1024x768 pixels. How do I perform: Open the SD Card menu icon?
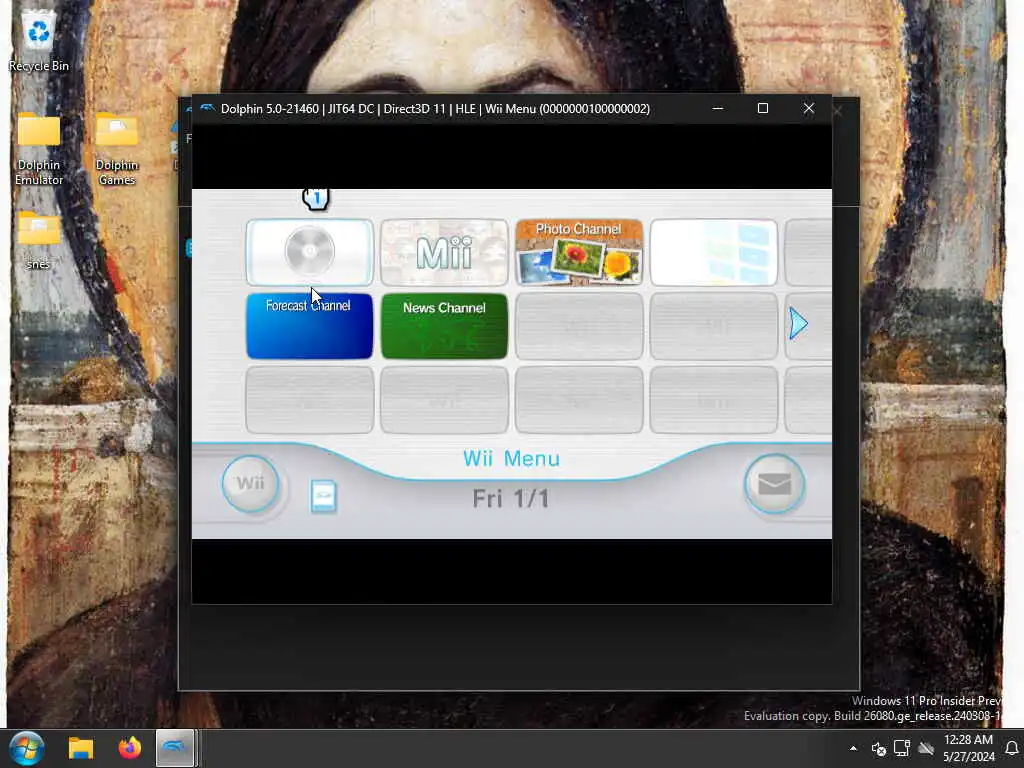(323, 496)
